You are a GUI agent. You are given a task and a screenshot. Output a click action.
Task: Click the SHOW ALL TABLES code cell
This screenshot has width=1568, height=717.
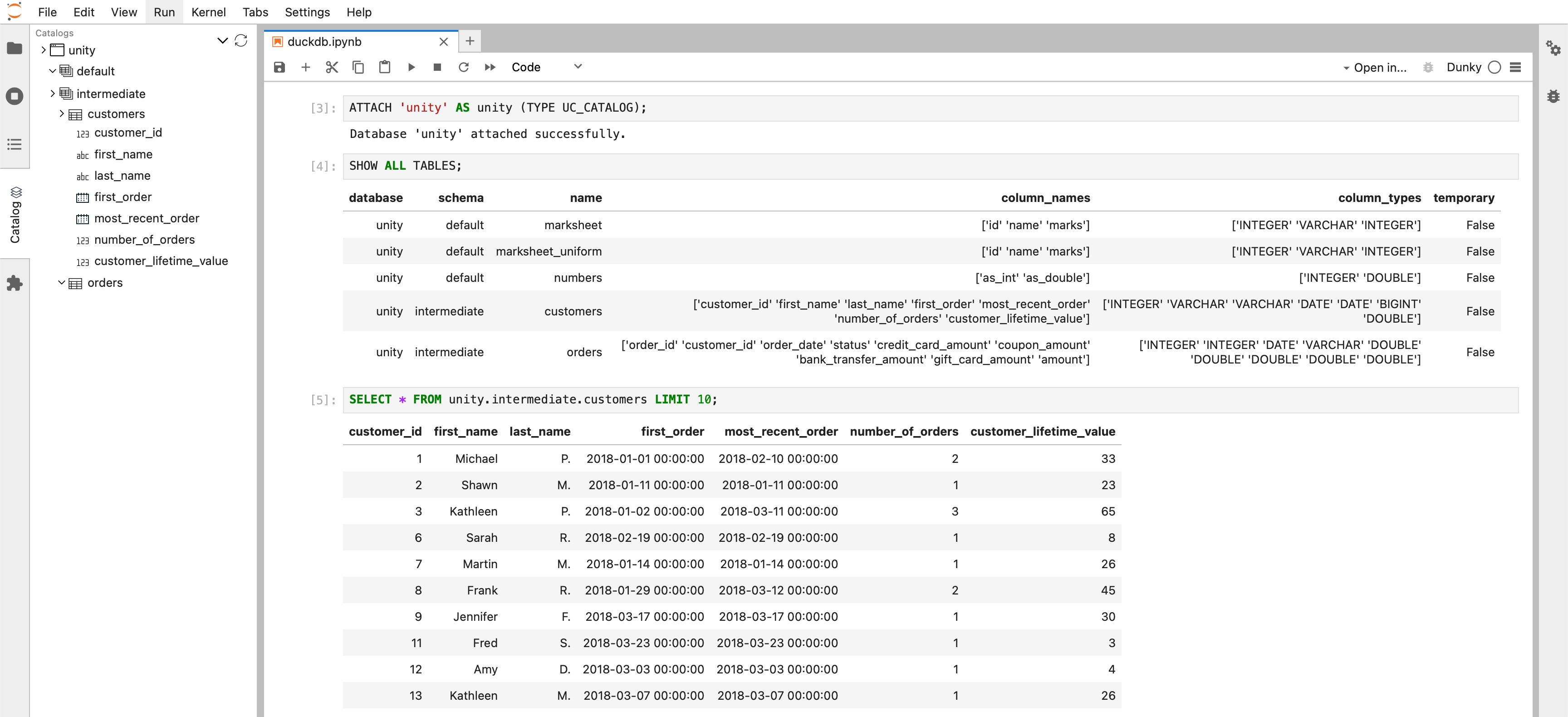(x=930, y=166)
